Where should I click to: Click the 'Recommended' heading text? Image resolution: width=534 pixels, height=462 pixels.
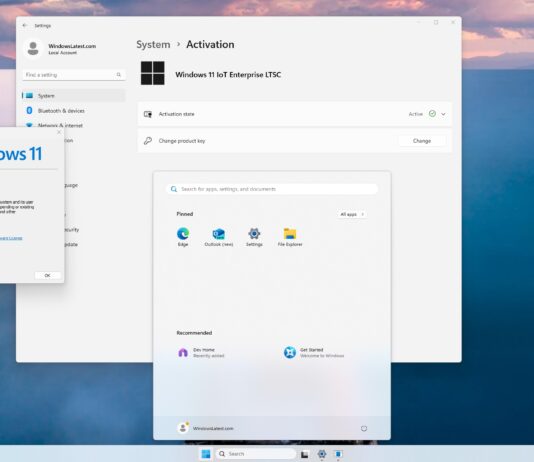(x=194, y=333)
